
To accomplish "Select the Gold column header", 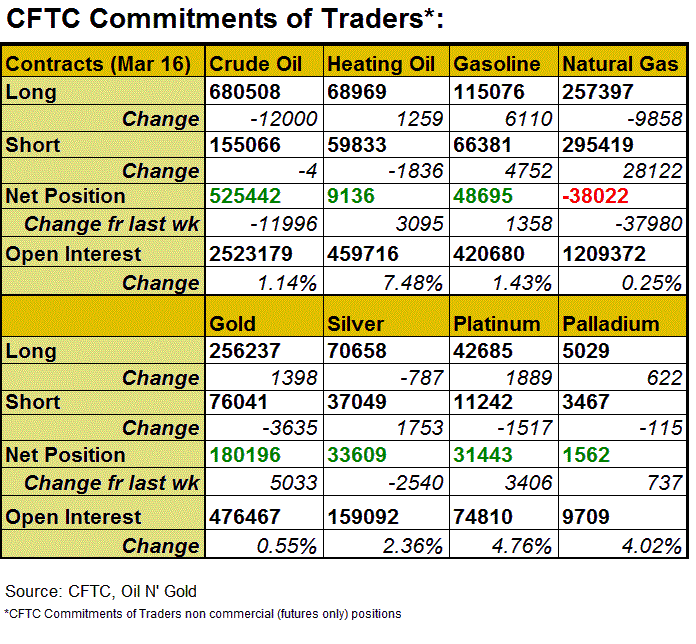I will (x=233, y=323).
